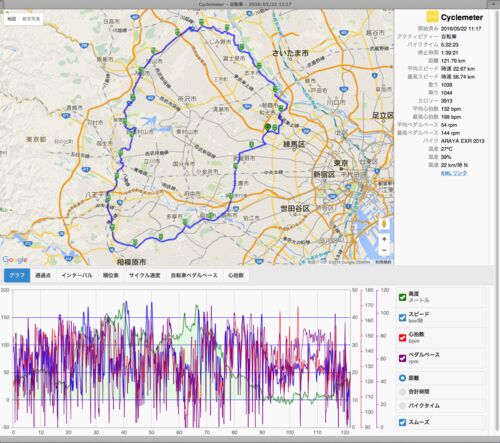The image size is (500, 443).
Task: Click the Google logo on map
Action: click(15, 259)
